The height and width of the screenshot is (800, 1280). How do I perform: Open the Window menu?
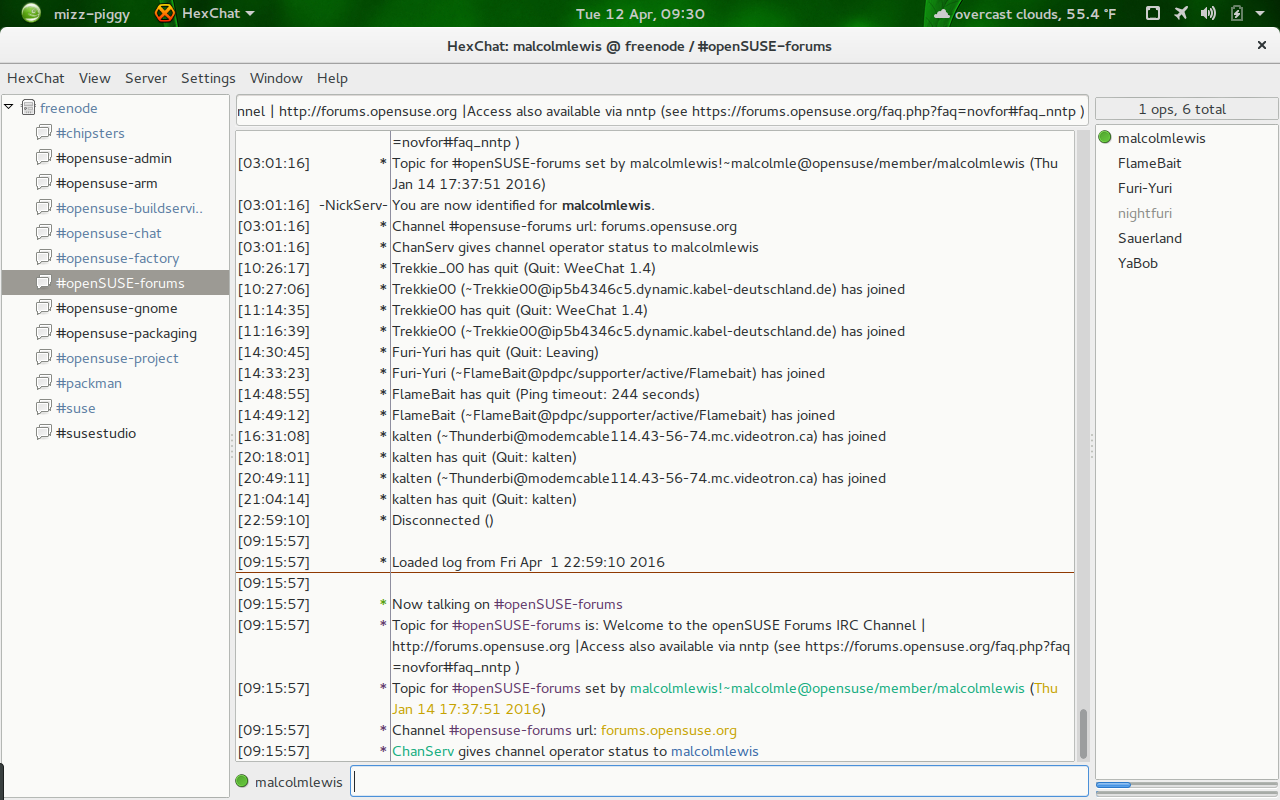point(276,78)
